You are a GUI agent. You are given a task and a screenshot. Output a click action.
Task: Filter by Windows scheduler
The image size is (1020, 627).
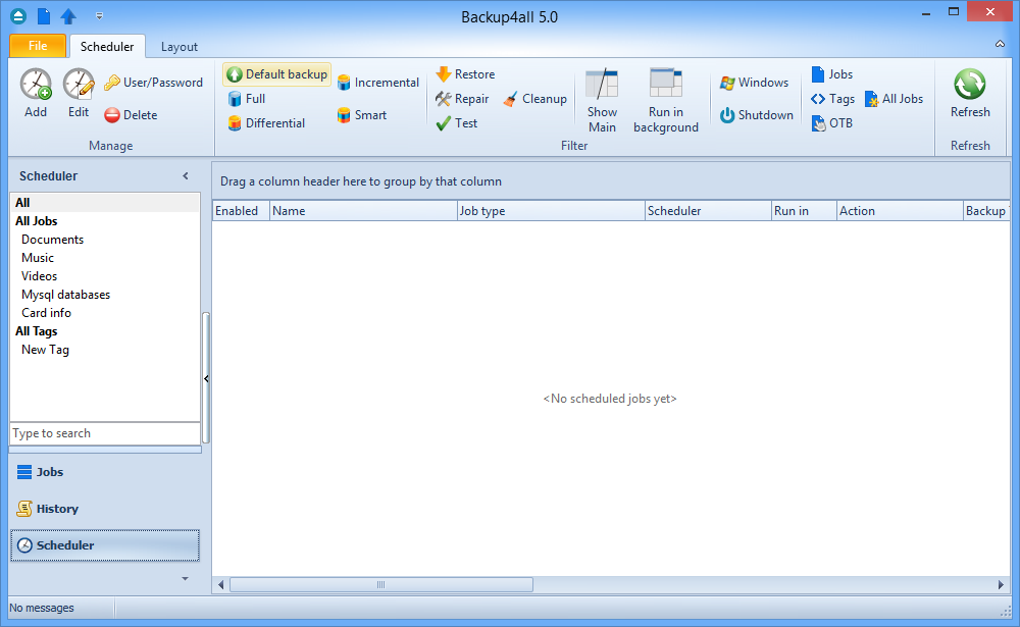point(755,83)
